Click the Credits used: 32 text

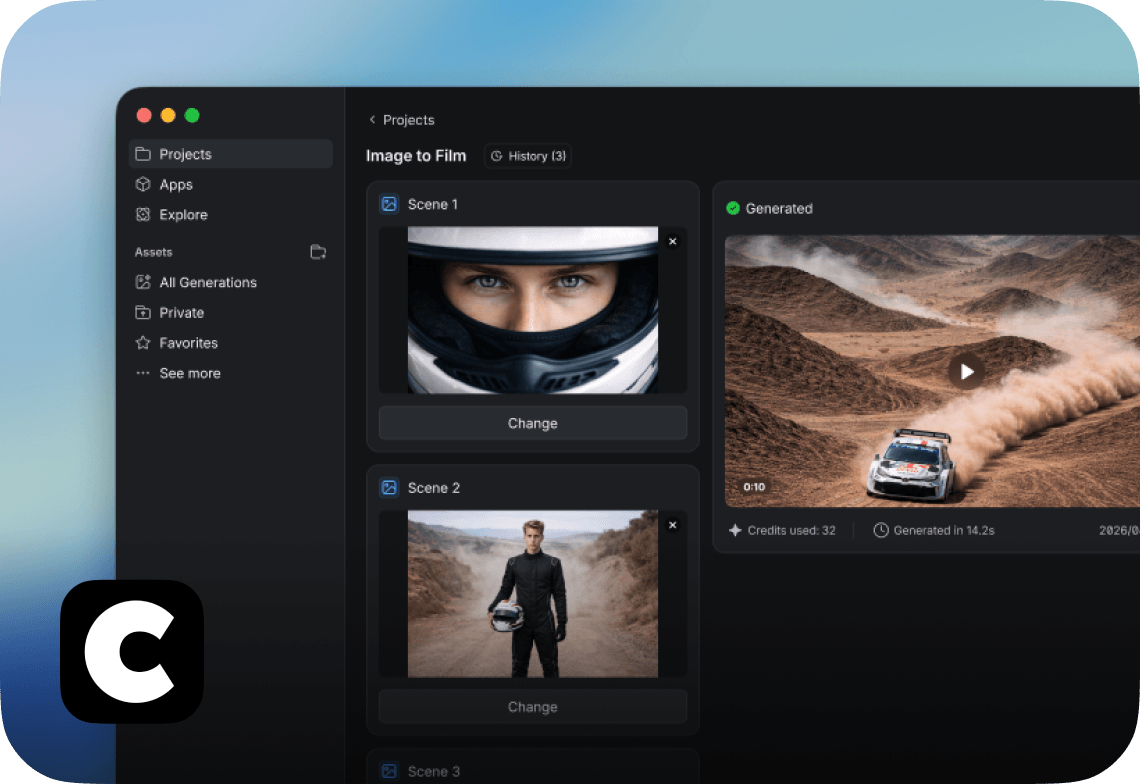tap(791, 530)
